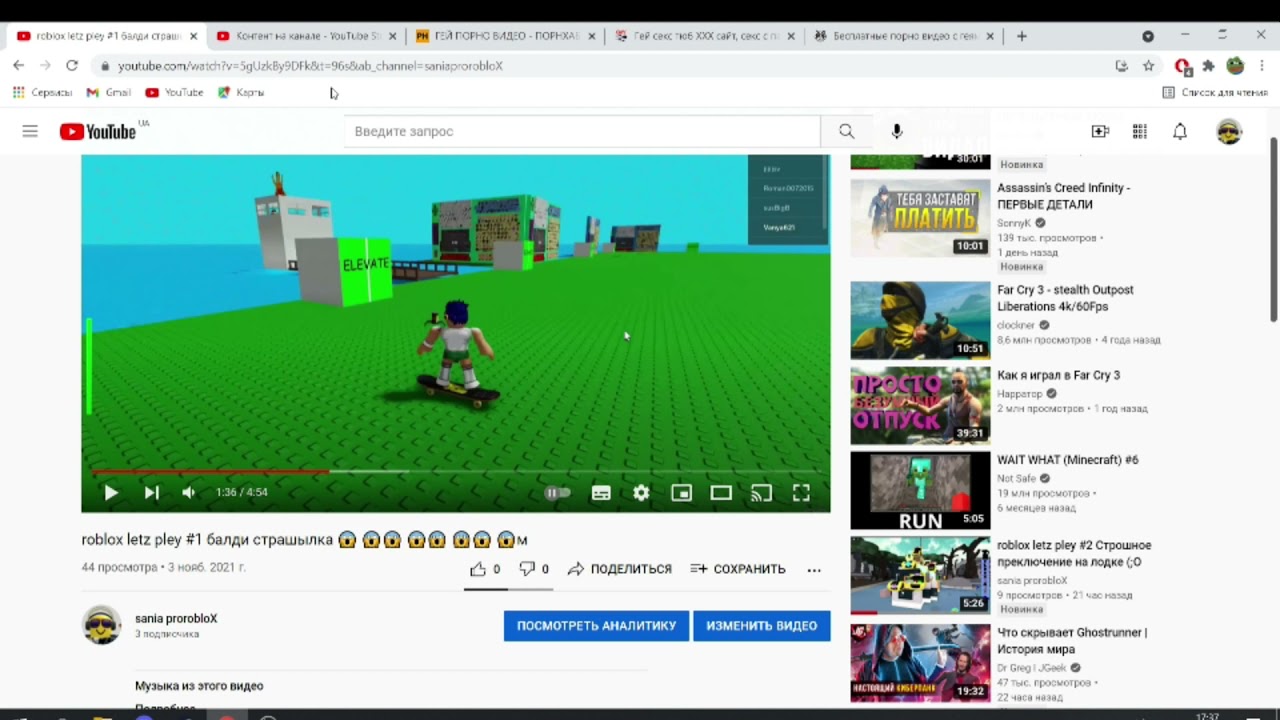
Task: Skip to next video
Action: pos(151,492)
